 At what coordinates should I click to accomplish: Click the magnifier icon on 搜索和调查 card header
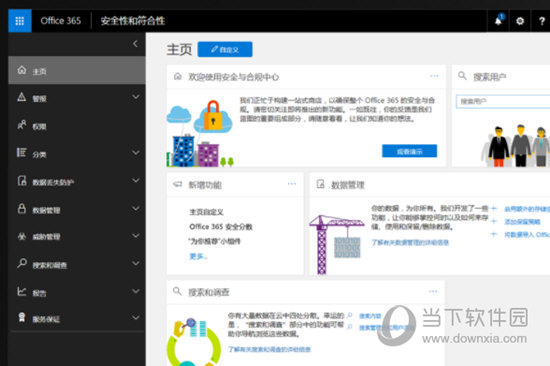click(177, 291)
